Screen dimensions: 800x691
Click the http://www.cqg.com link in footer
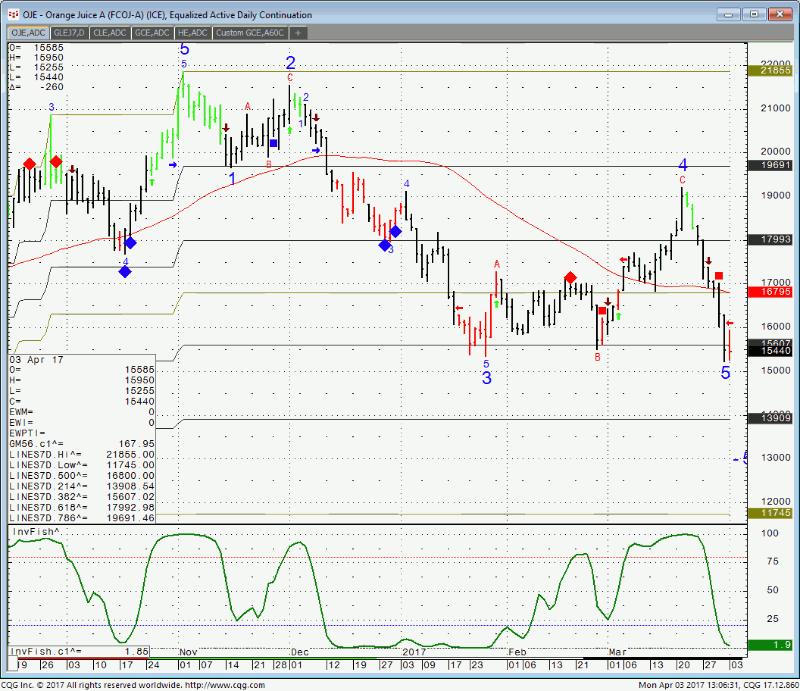(224, 685)
